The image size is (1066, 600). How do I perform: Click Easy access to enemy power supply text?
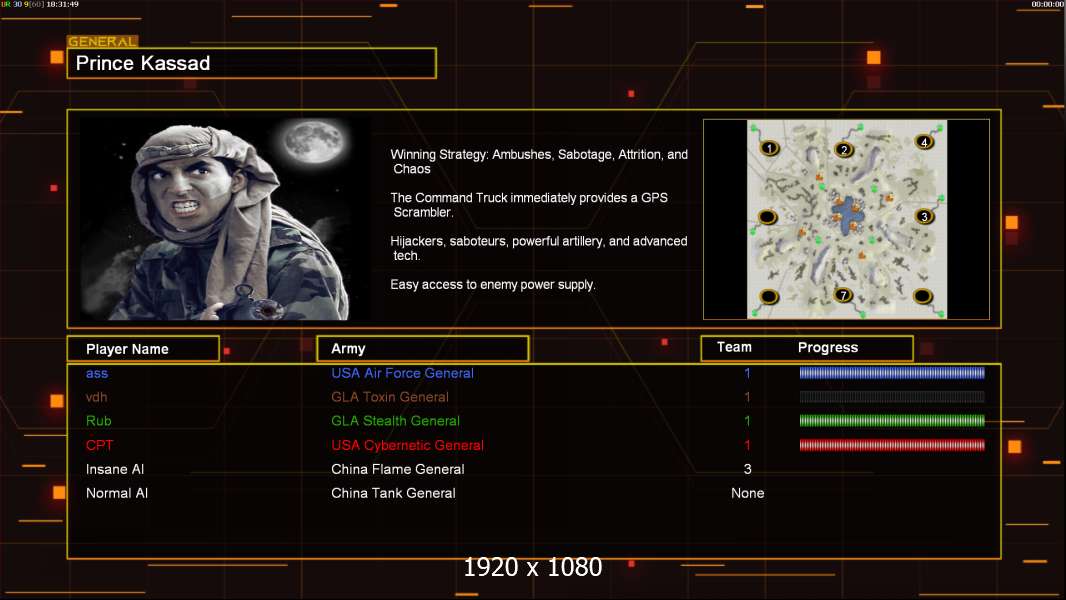493,285
